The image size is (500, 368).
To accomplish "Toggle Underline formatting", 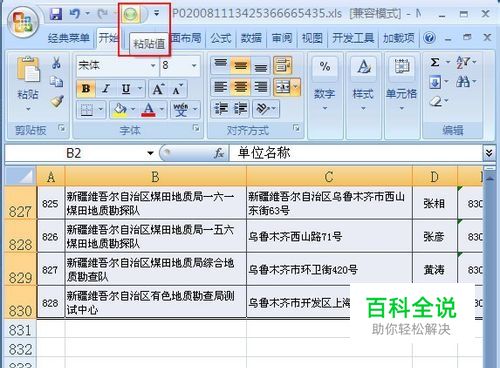I will 126,89.
